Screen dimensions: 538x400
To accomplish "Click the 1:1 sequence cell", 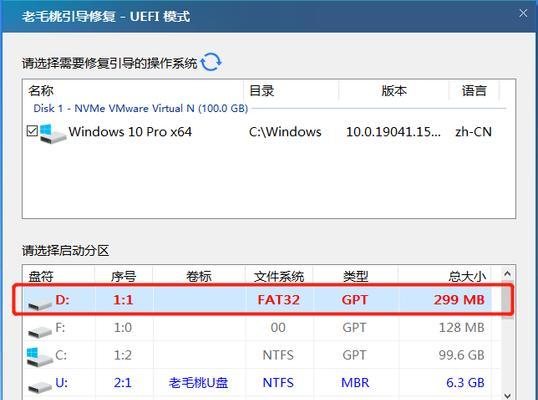I will click(123, 299).
